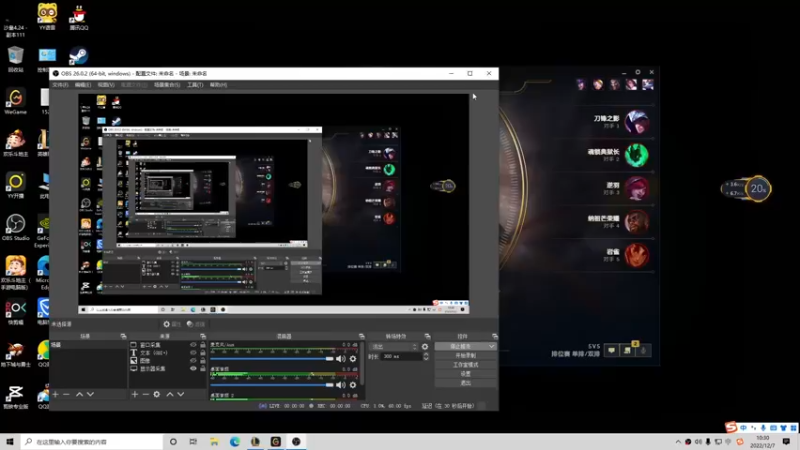Open the File menu in OBS
Viewport: 800px width, 450px height.
click(60, 85)
